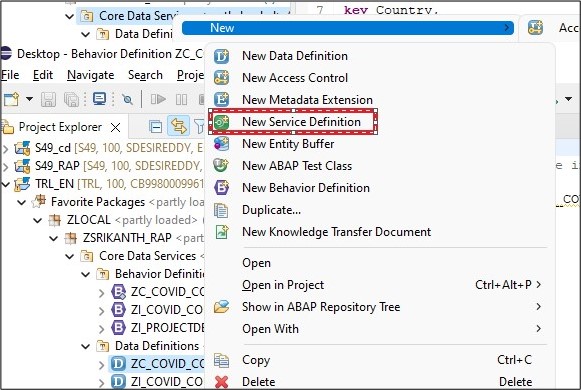Click the Duplicate pages icon
Viewport: 581px width, 390px height.
point(221,210)
